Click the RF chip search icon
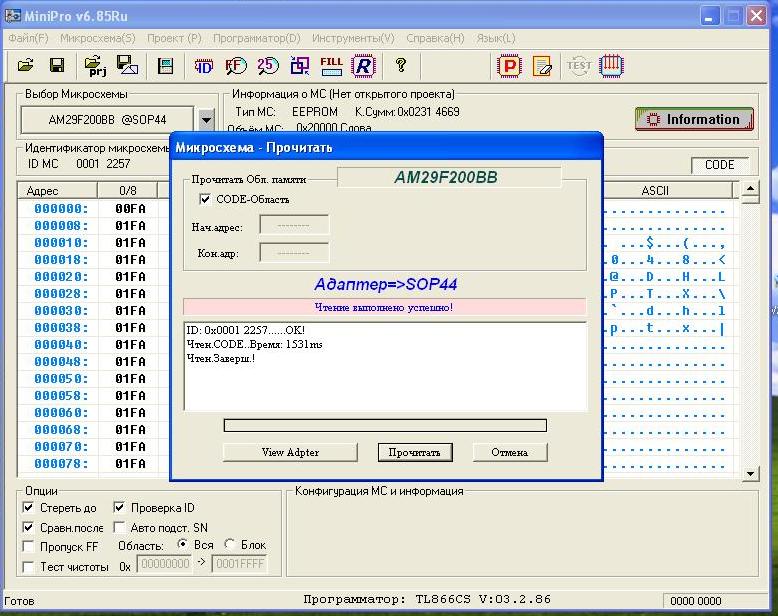 (x=236, y=65)
